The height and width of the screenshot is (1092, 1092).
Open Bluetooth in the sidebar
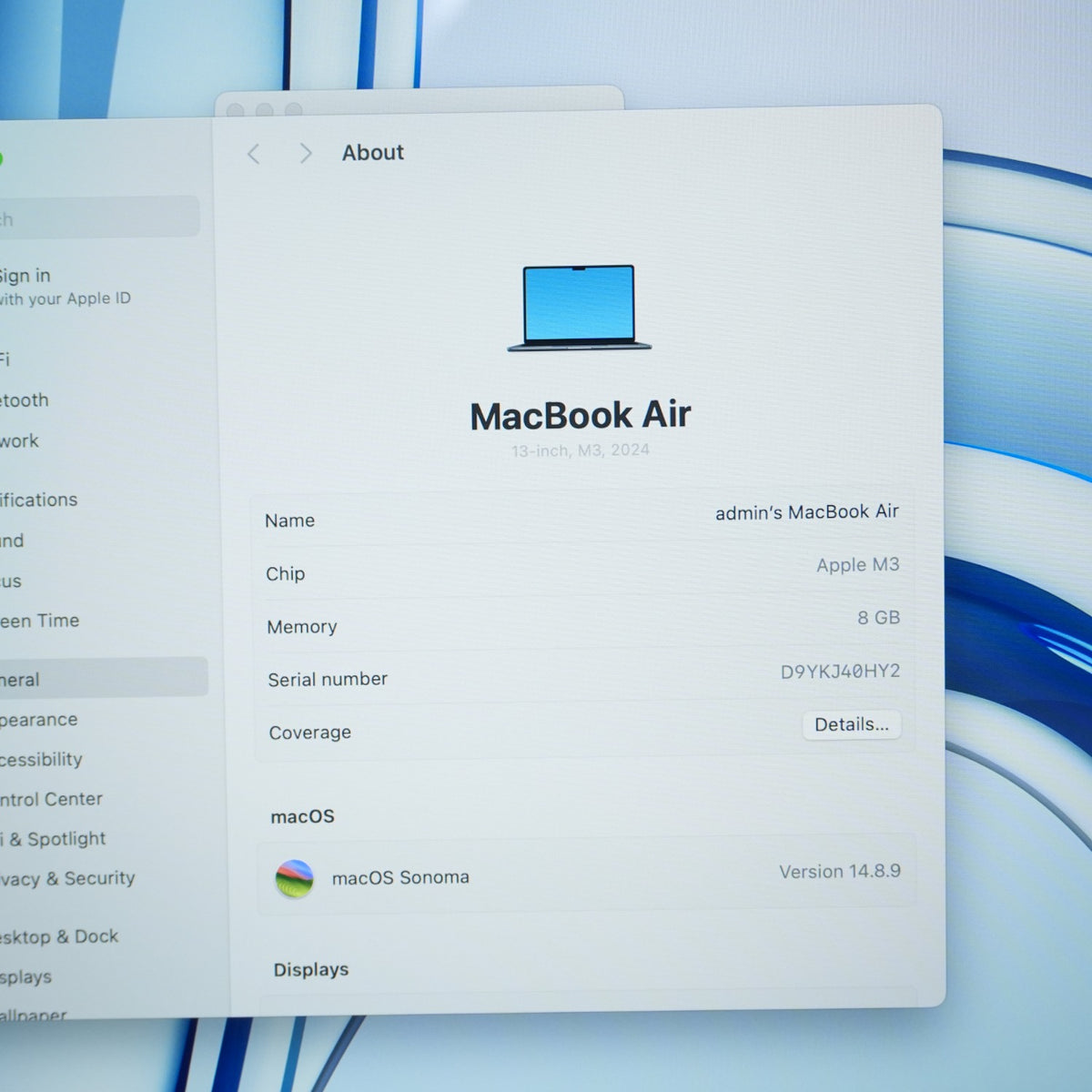point(25,400)
